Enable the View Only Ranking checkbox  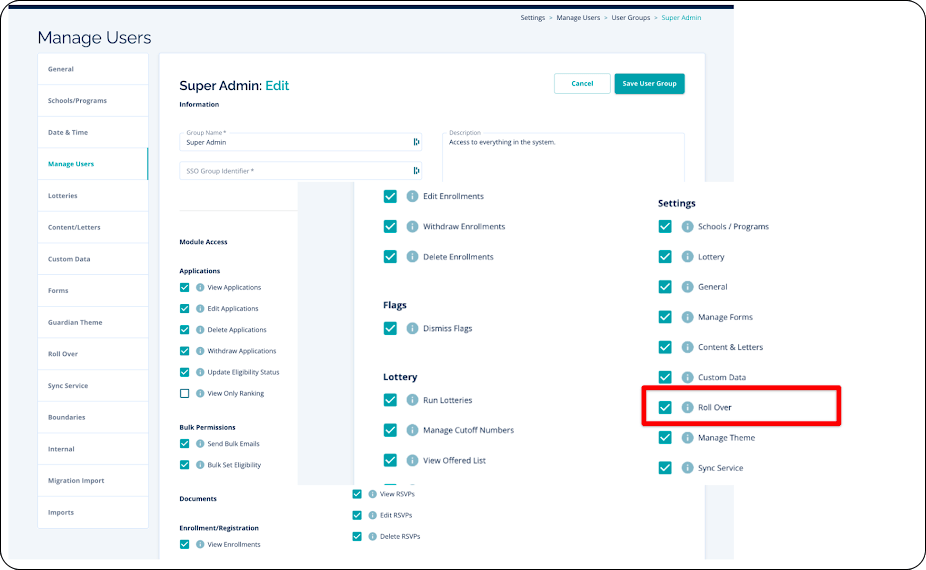pos(185,394)
